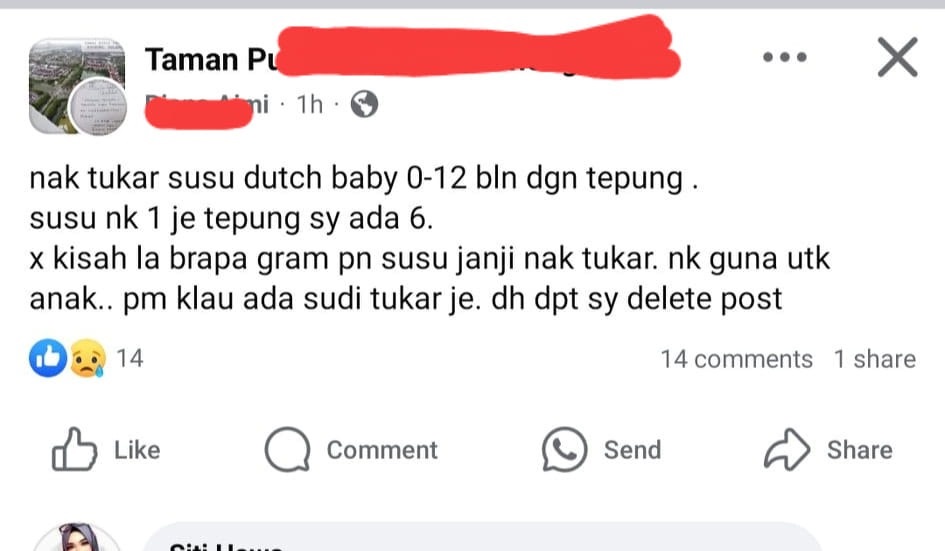Click the blue like reaction icon
This screenshot has width=945, height=551.
(x=48, y=358)
